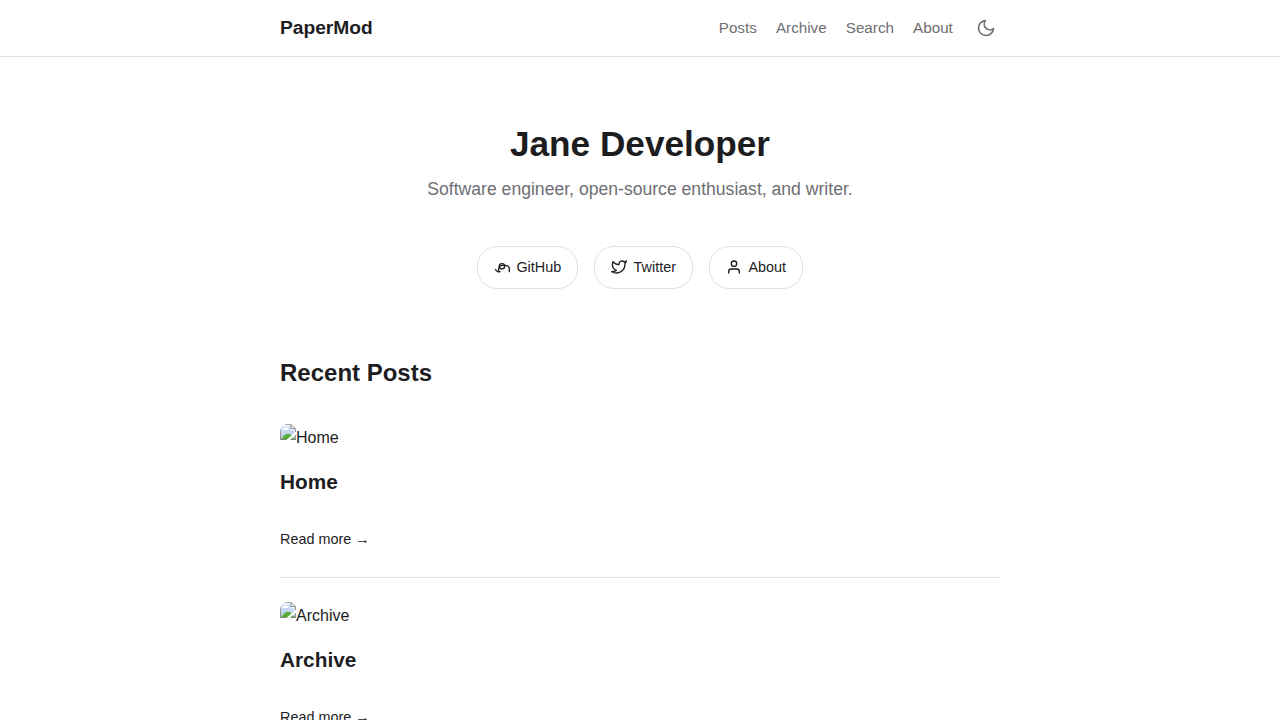
Task: Click the Jane Developer profile heading
Action: coord(639,144)
